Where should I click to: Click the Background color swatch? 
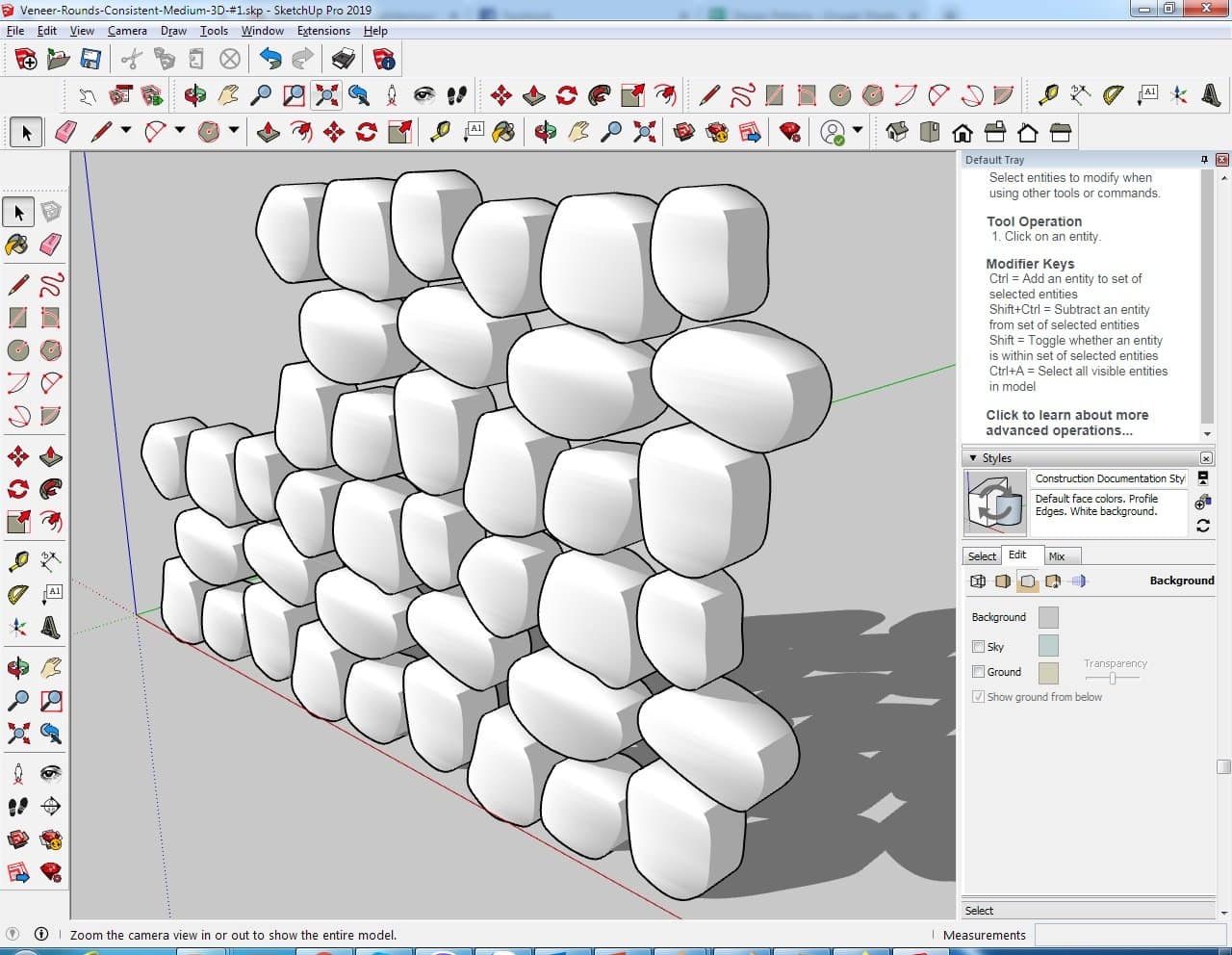point(1048,617)
